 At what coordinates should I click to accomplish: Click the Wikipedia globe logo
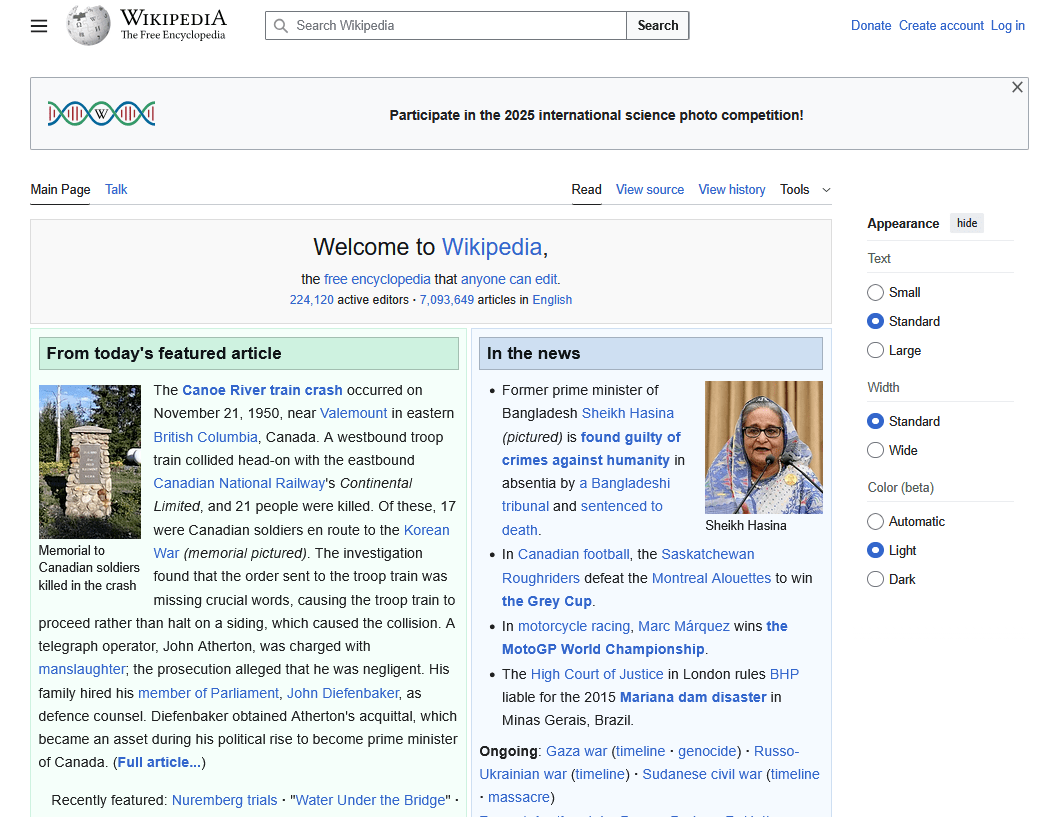(x=88, y=25)
